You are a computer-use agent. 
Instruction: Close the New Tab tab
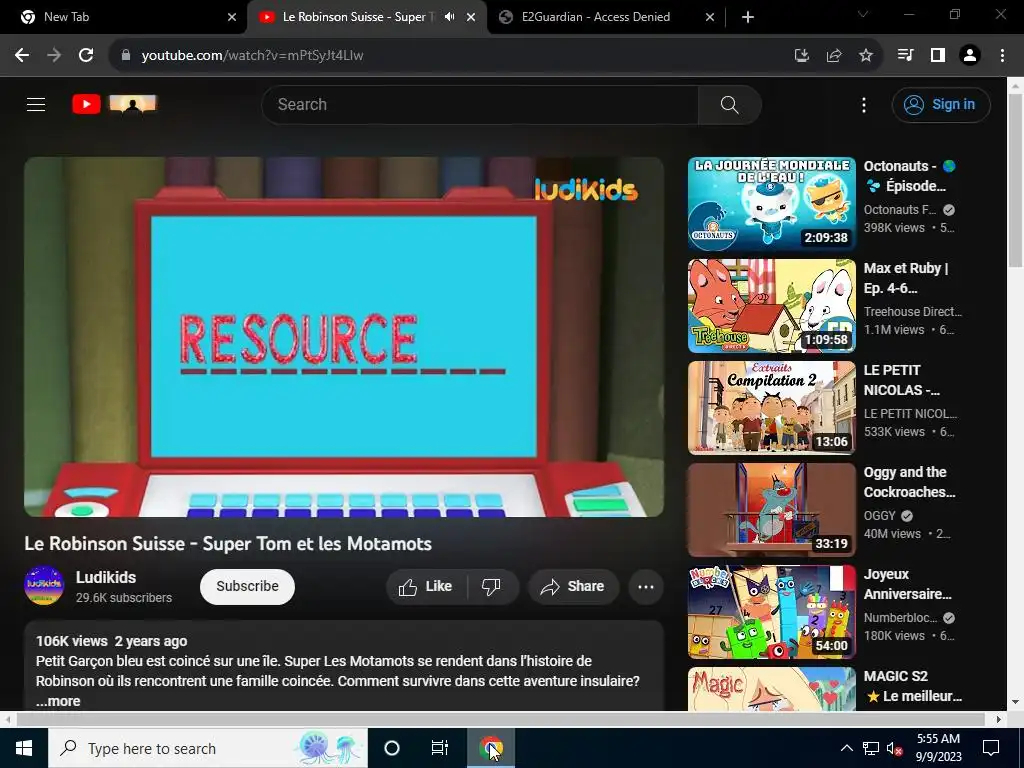point(232,17)
